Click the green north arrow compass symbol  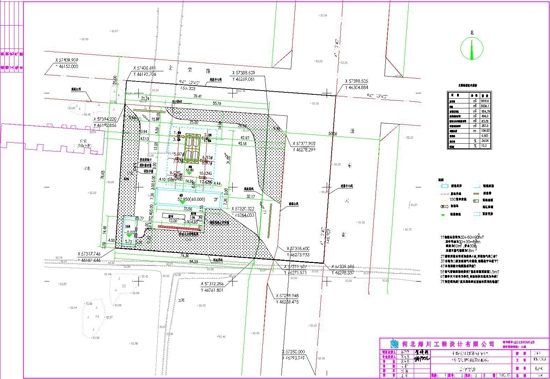coord(472,48)
